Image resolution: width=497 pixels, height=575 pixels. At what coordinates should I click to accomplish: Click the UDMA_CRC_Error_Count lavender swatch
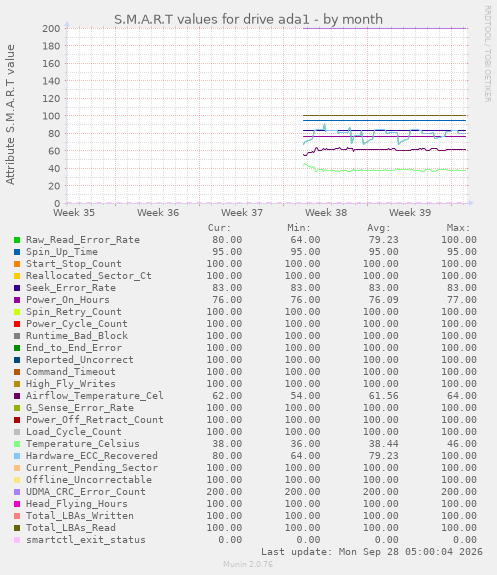point(17,492)
